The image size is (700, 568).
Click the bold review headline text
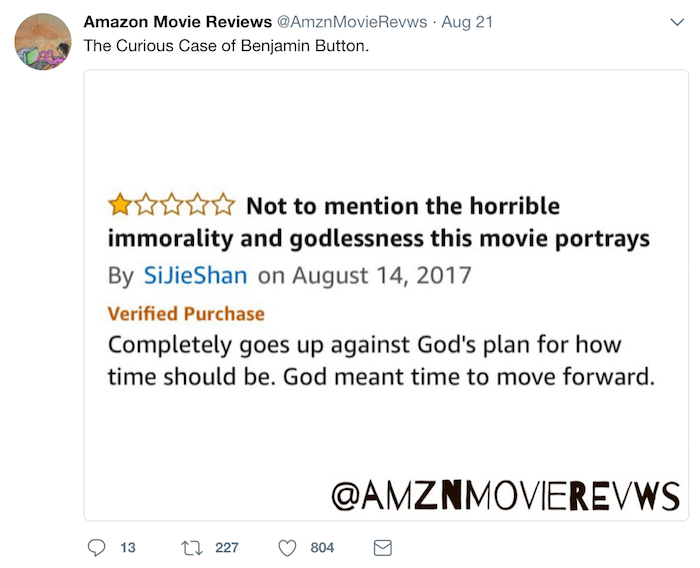(x=379, y=222)
